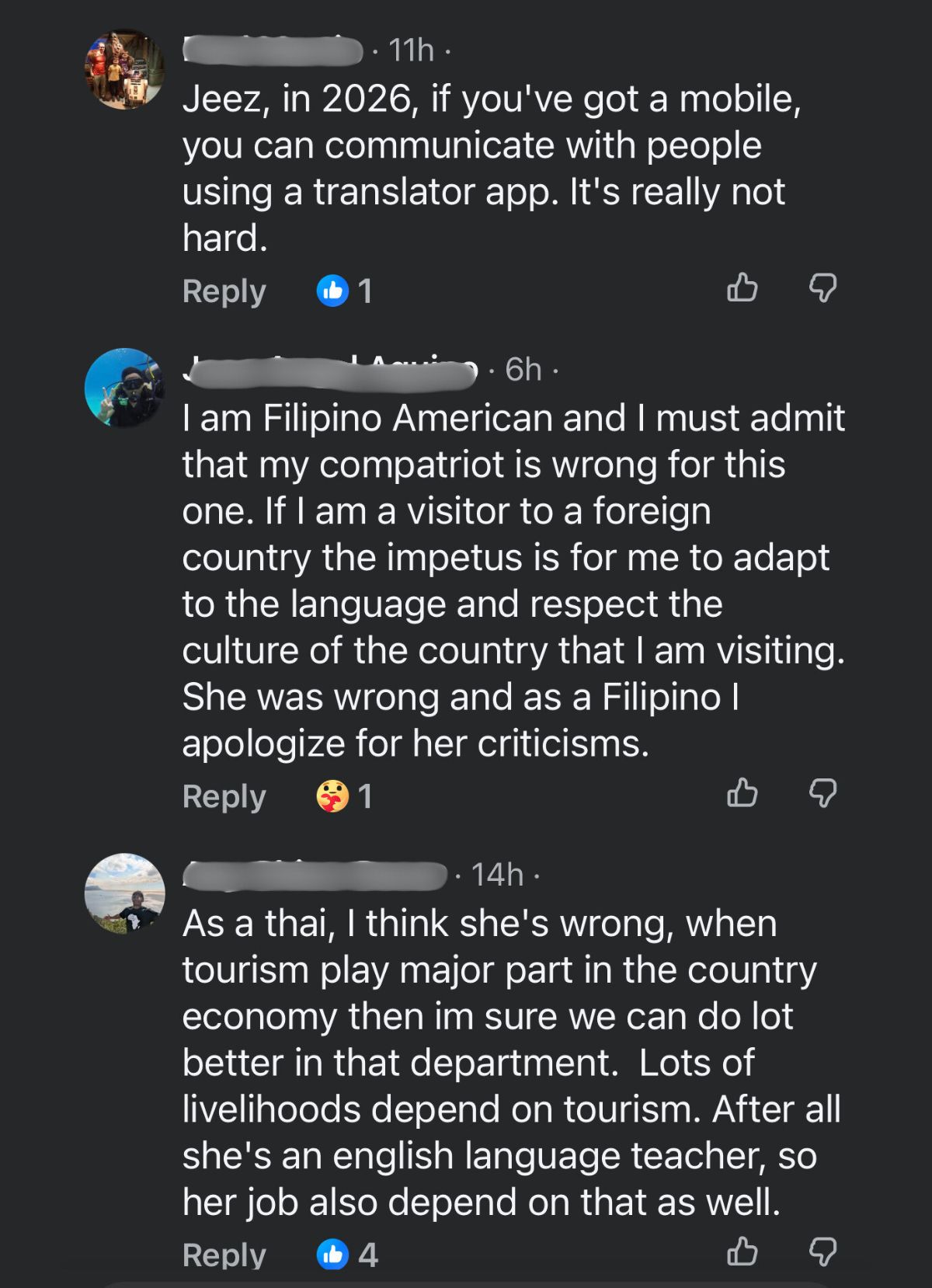Click the 14h timestamp
This screenshot has width=932, height=1288.
pos(497,875)
